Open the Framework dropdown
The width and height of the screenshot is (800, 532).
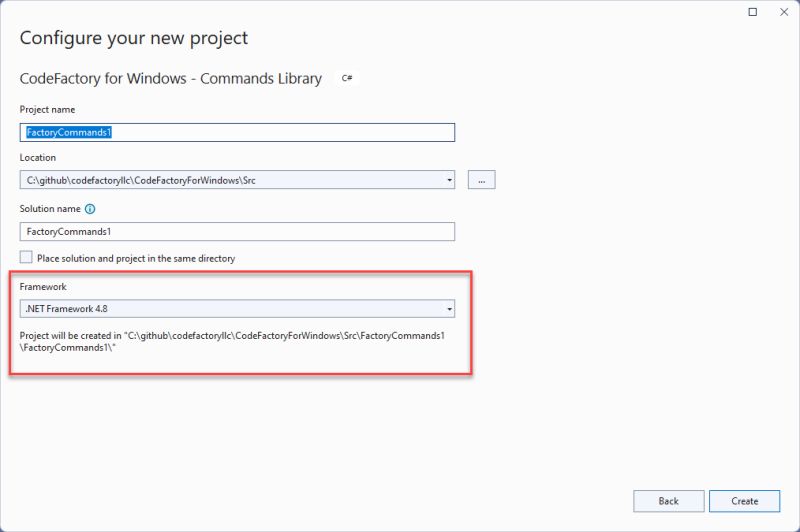(x=237, y=309)
